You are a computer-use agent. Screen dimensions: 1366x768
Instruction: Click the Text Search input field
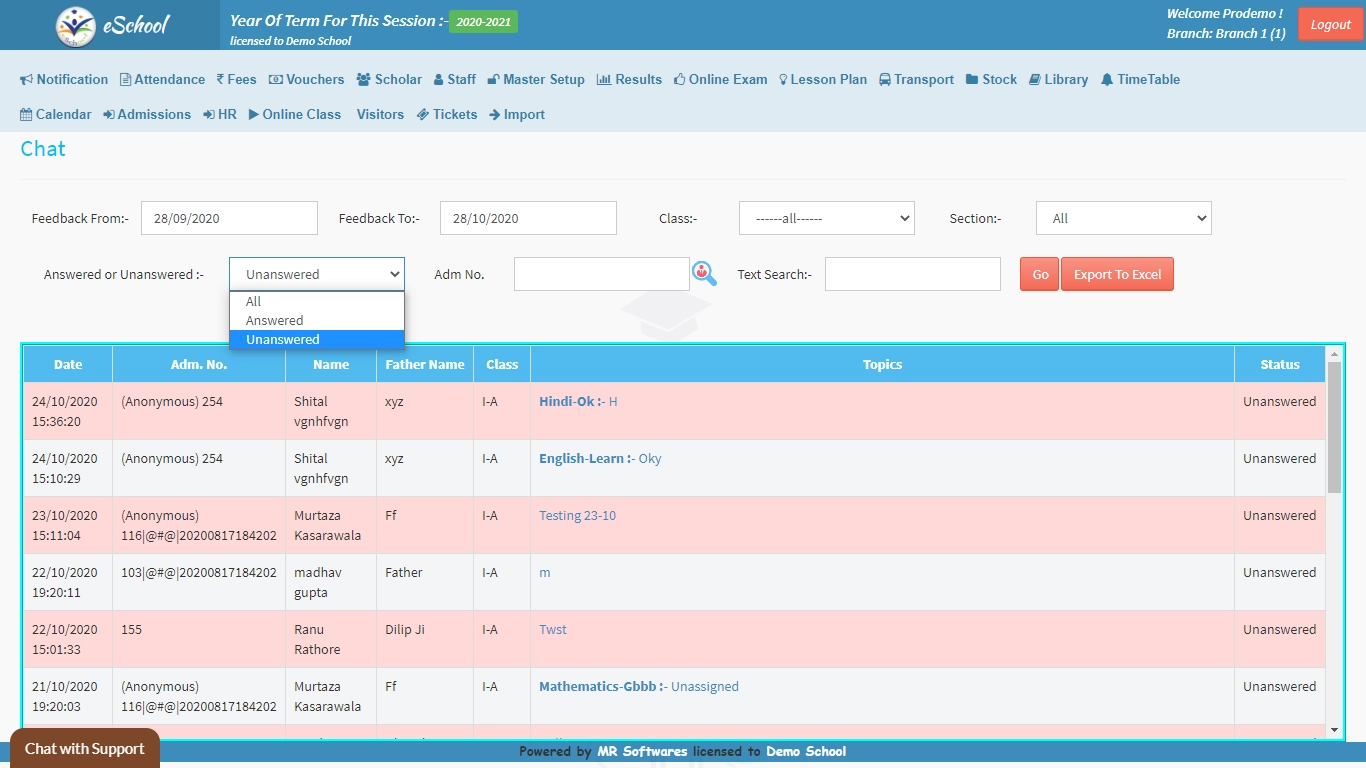pyautogui.click(x=912, y=274)
